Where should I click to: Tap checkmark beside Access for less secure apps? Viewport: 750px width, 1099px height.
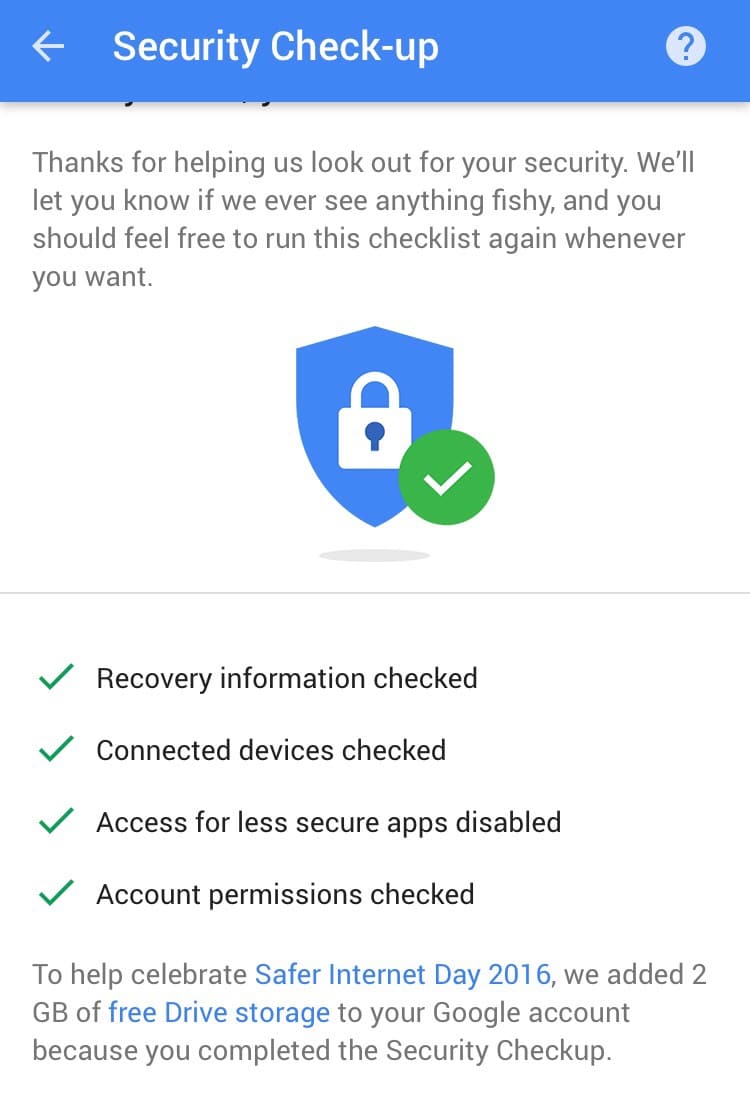(55, 822)
